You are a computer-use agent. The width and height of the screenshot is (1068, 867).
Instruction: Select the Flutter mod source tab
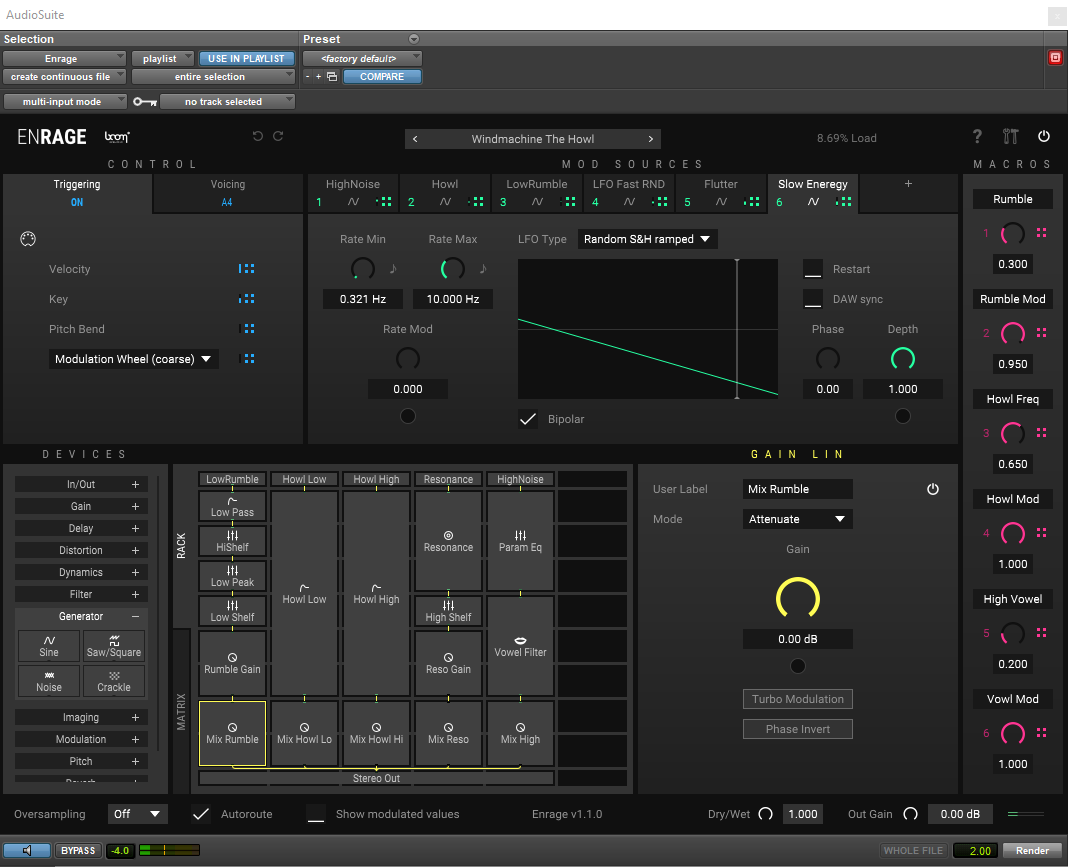click(720, 192)
